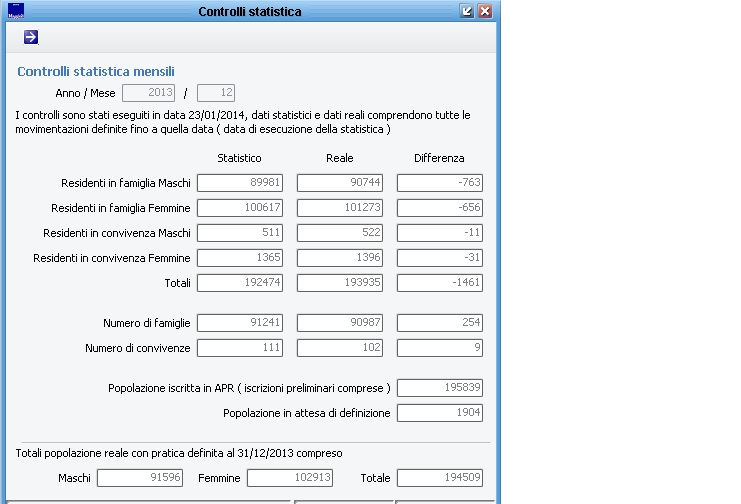Click label Residenti in convivenza Maschi
This screenshot has width=741, height=504.
(117, 233)
